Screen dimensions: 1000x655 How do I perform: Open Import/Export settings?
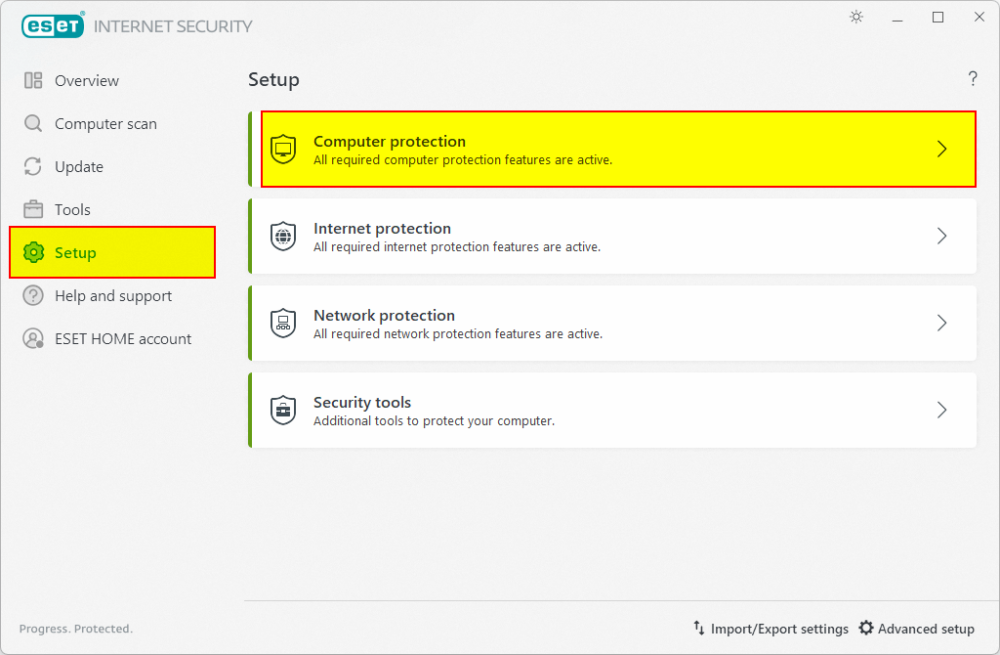[x=770, y=629]
